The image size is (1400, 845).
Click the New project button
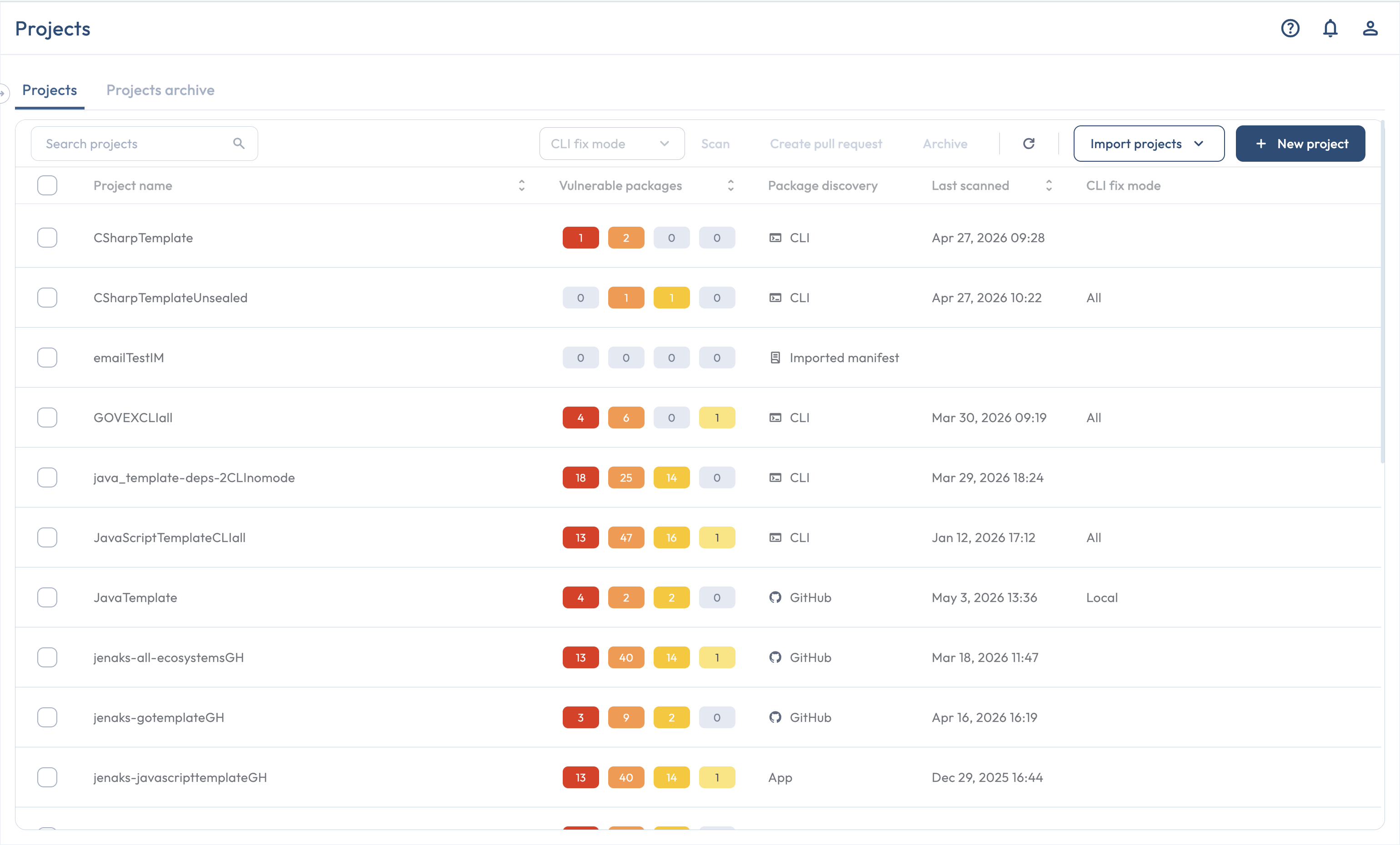pyautogui.click(x=1300, y=144)
